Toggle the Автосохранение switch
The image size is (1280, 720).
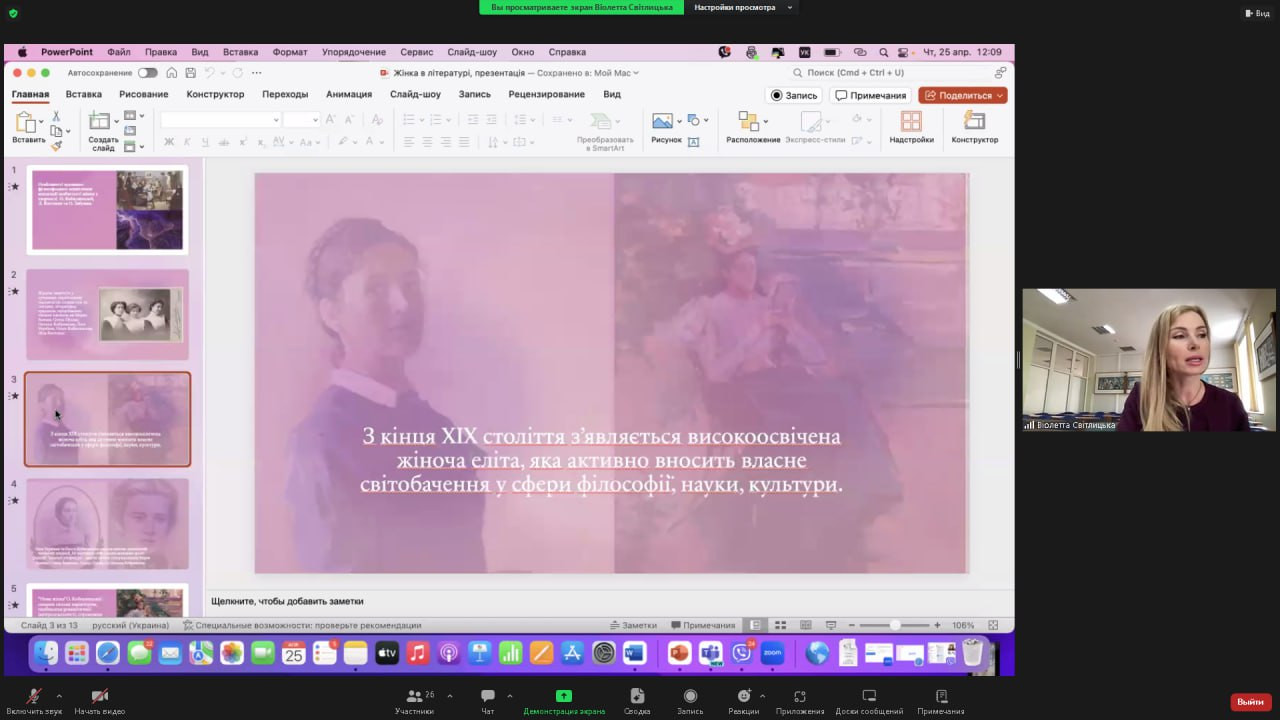tap(147, 73)
